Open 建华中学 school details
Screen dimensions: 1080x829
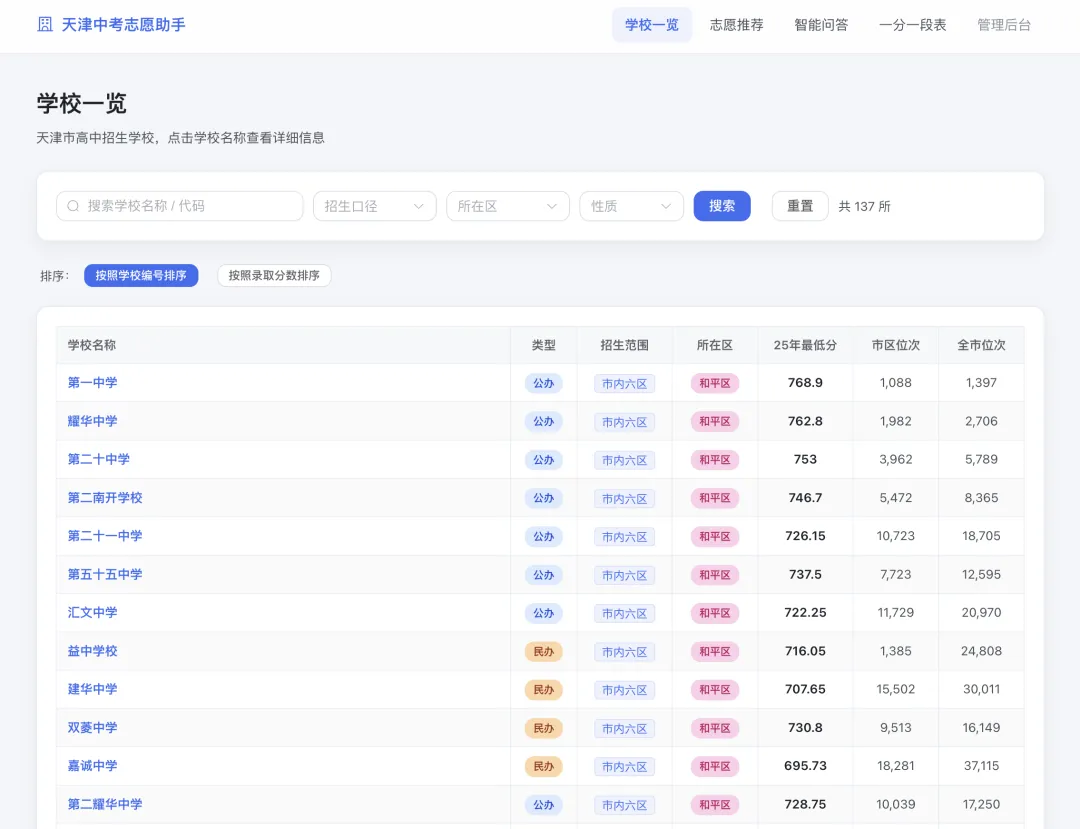pos(92,689)
